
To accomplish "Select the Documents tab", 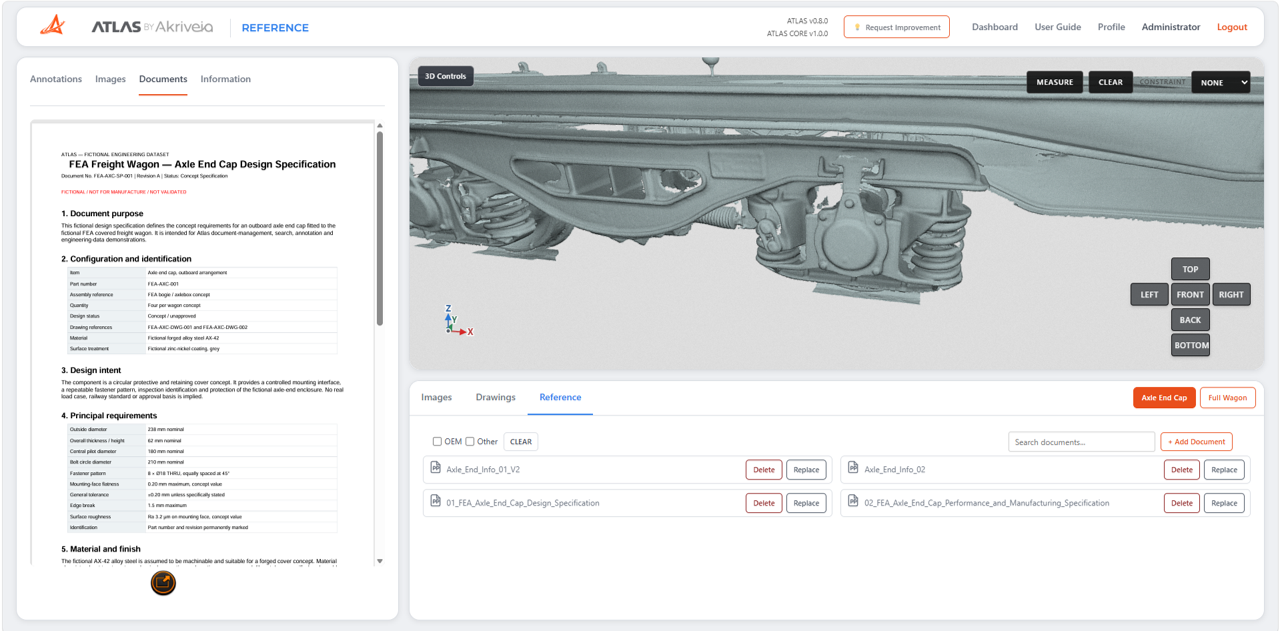I will click(x=163, y=79).
